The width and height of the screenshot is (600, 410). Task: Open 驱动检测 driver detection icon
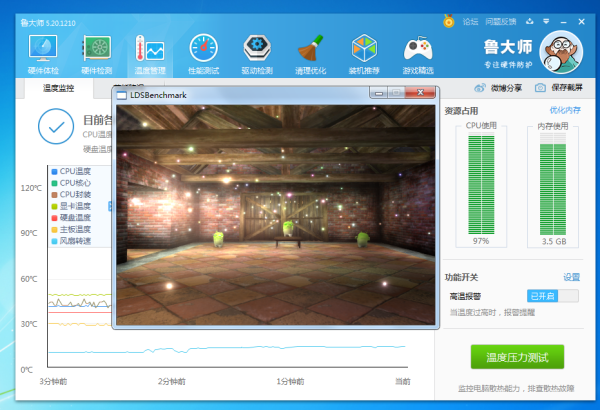257,54
